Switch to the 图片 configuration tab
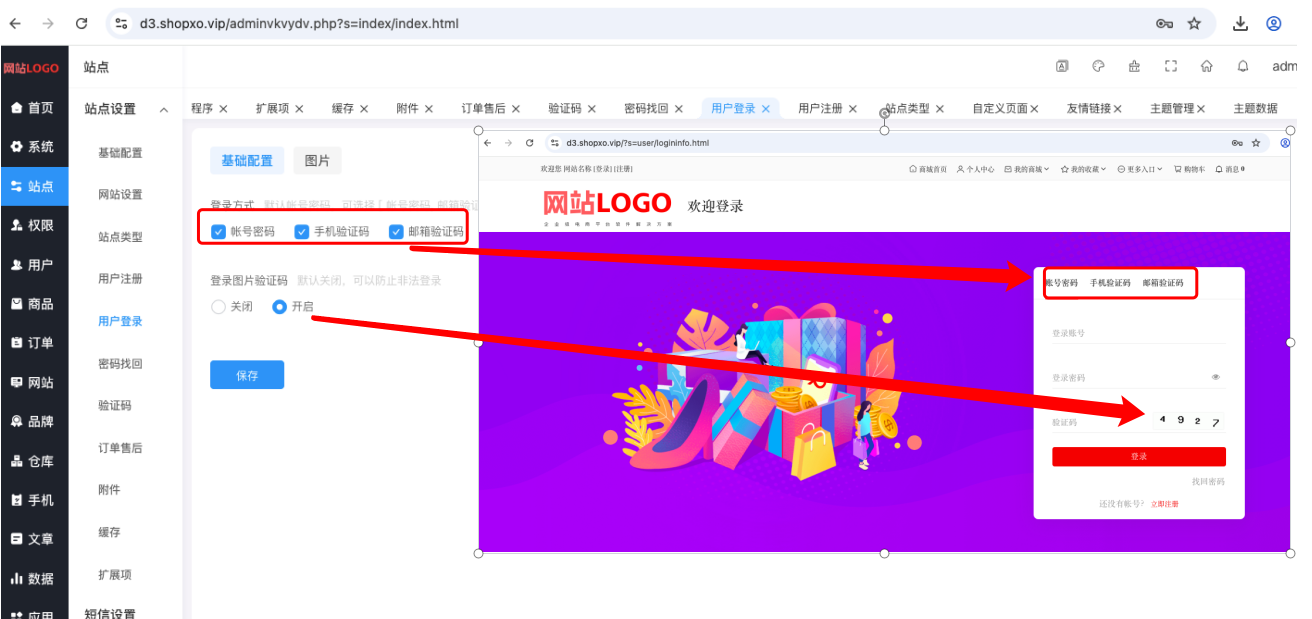The width and height of the screenshot is (1312, 619). pyautogui.click(x=317, y=160)
